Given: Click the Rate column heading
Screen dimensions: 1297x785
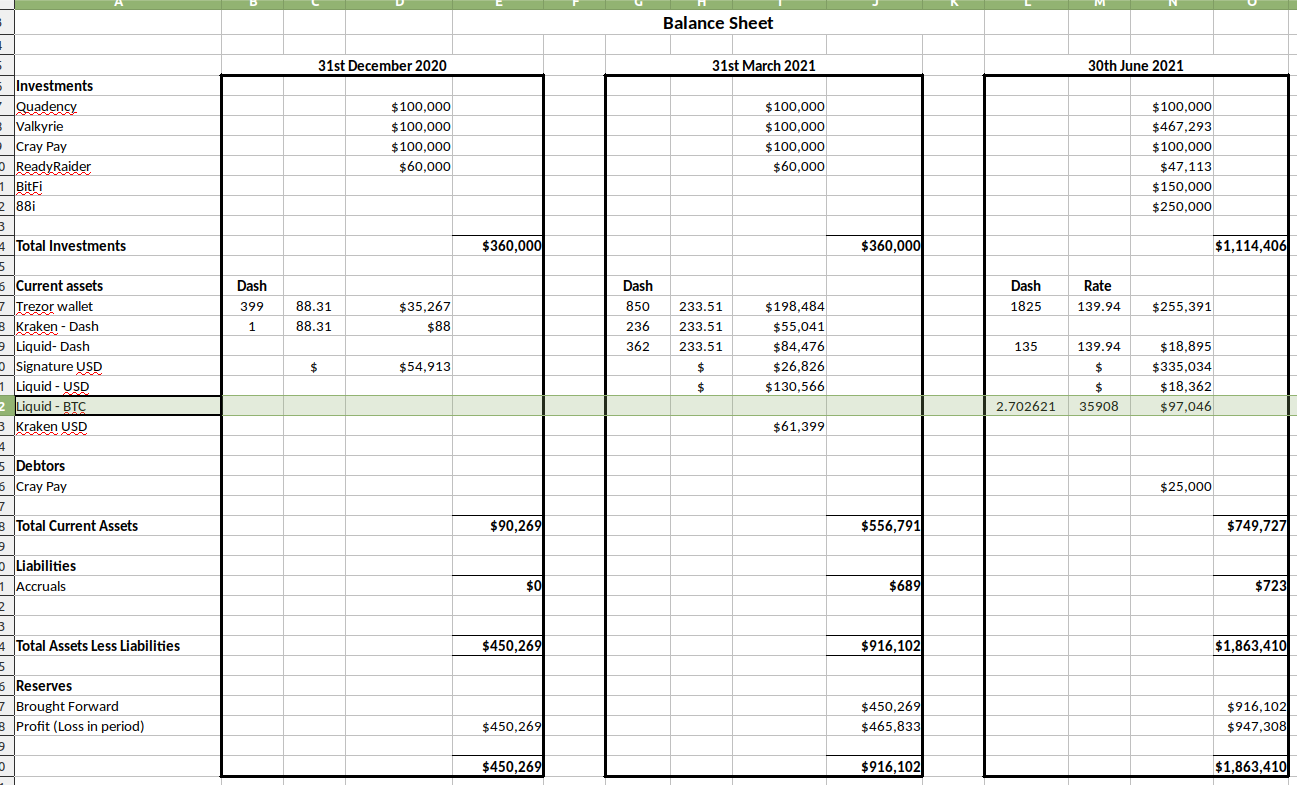Looking at the screenshot, I should pyautogui.click(x=1097, y=286).
